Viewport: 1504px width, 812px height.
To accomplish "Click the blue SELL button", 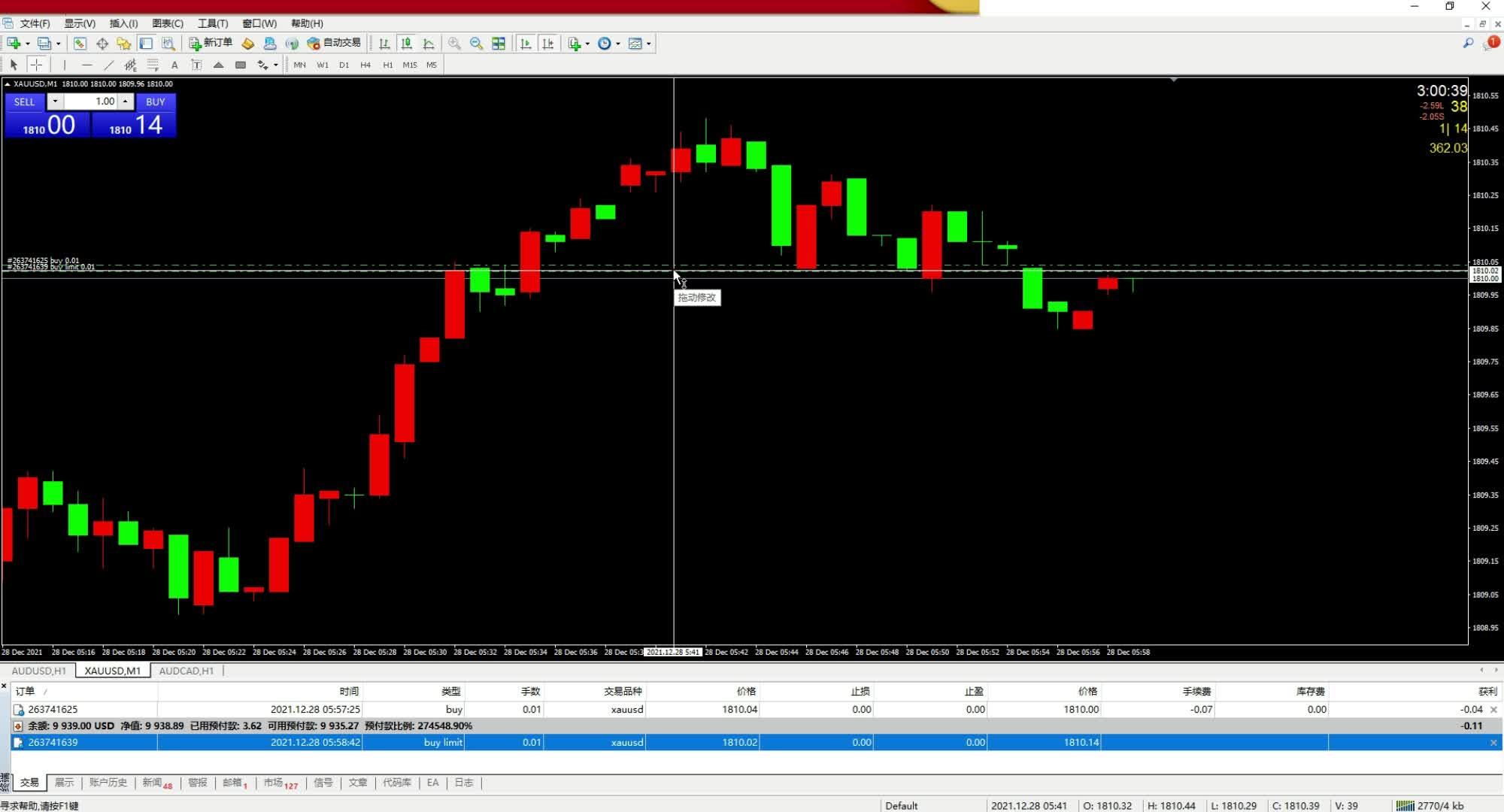I will coord(24,101).
